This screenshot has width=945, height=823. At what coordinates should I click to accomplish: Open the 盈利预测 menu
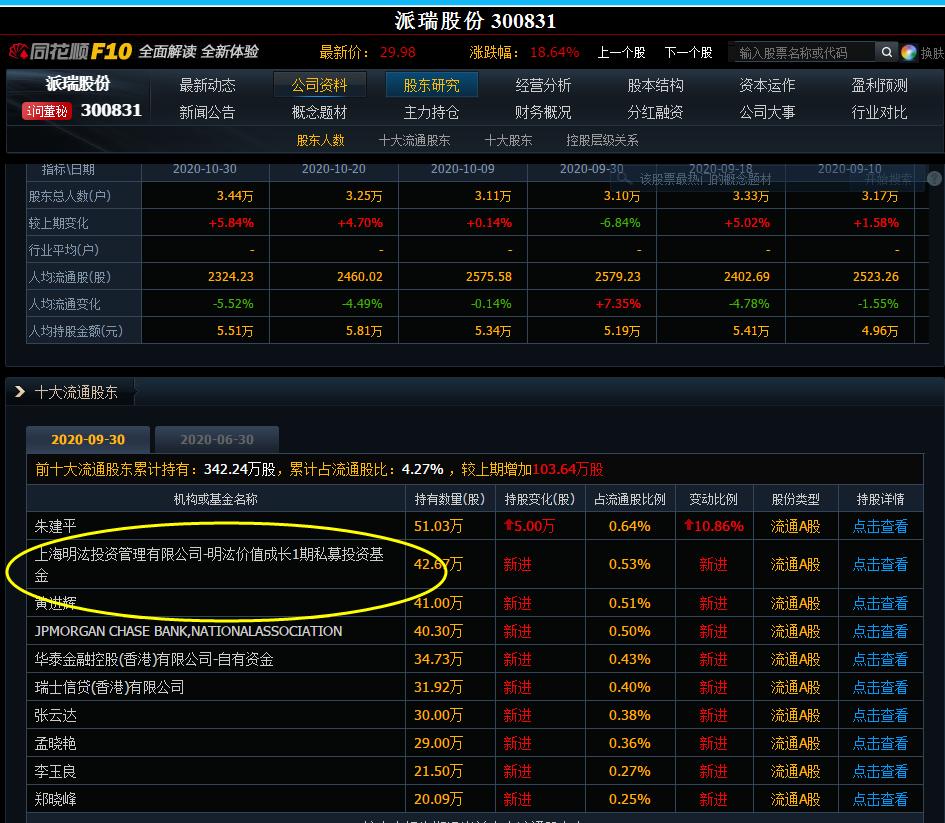[879, 85]
